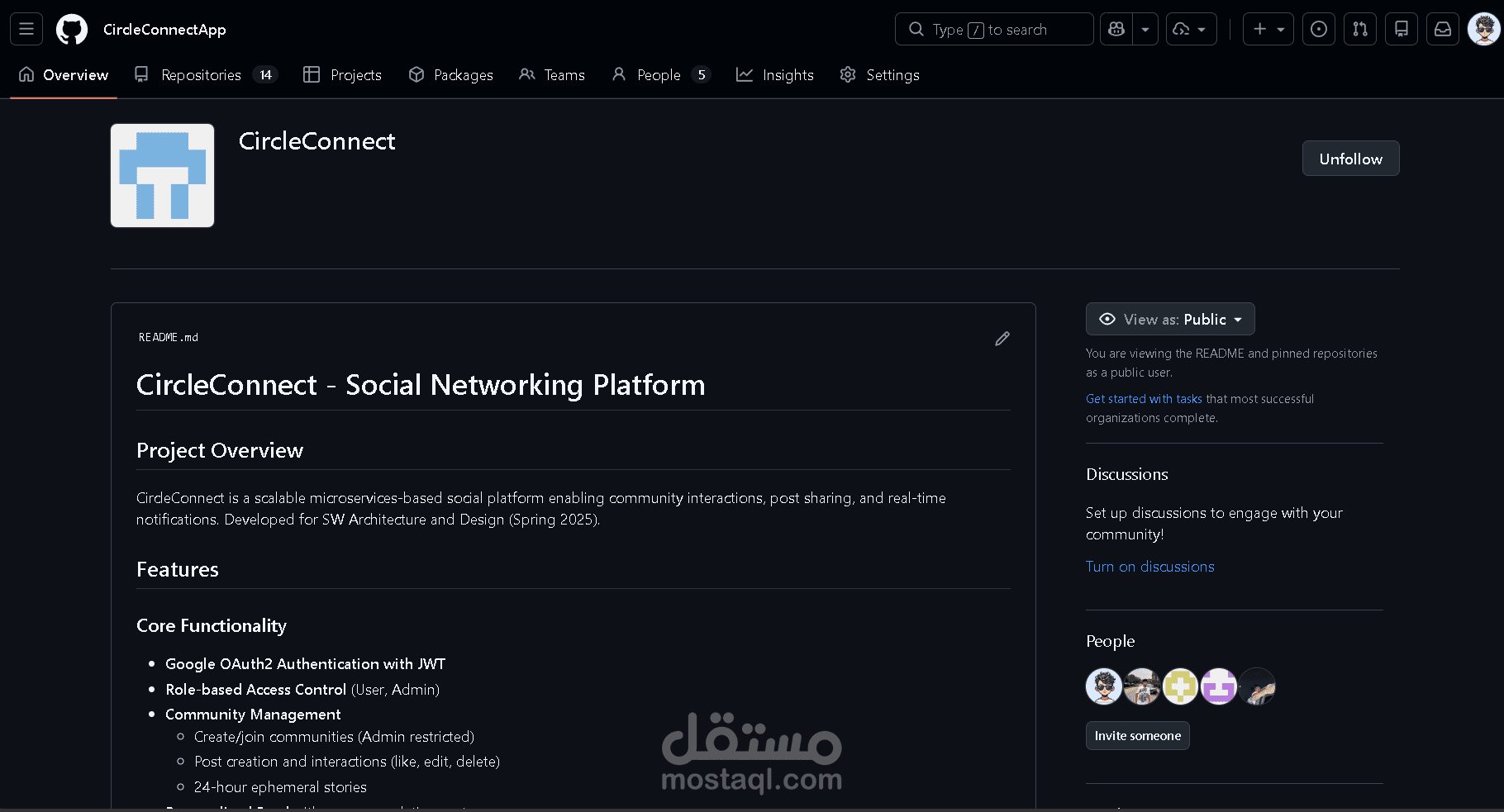Screen dimensions: 1504x812
Task: Expand the Copilot dropdown arrow
Action: point(1145,29)
